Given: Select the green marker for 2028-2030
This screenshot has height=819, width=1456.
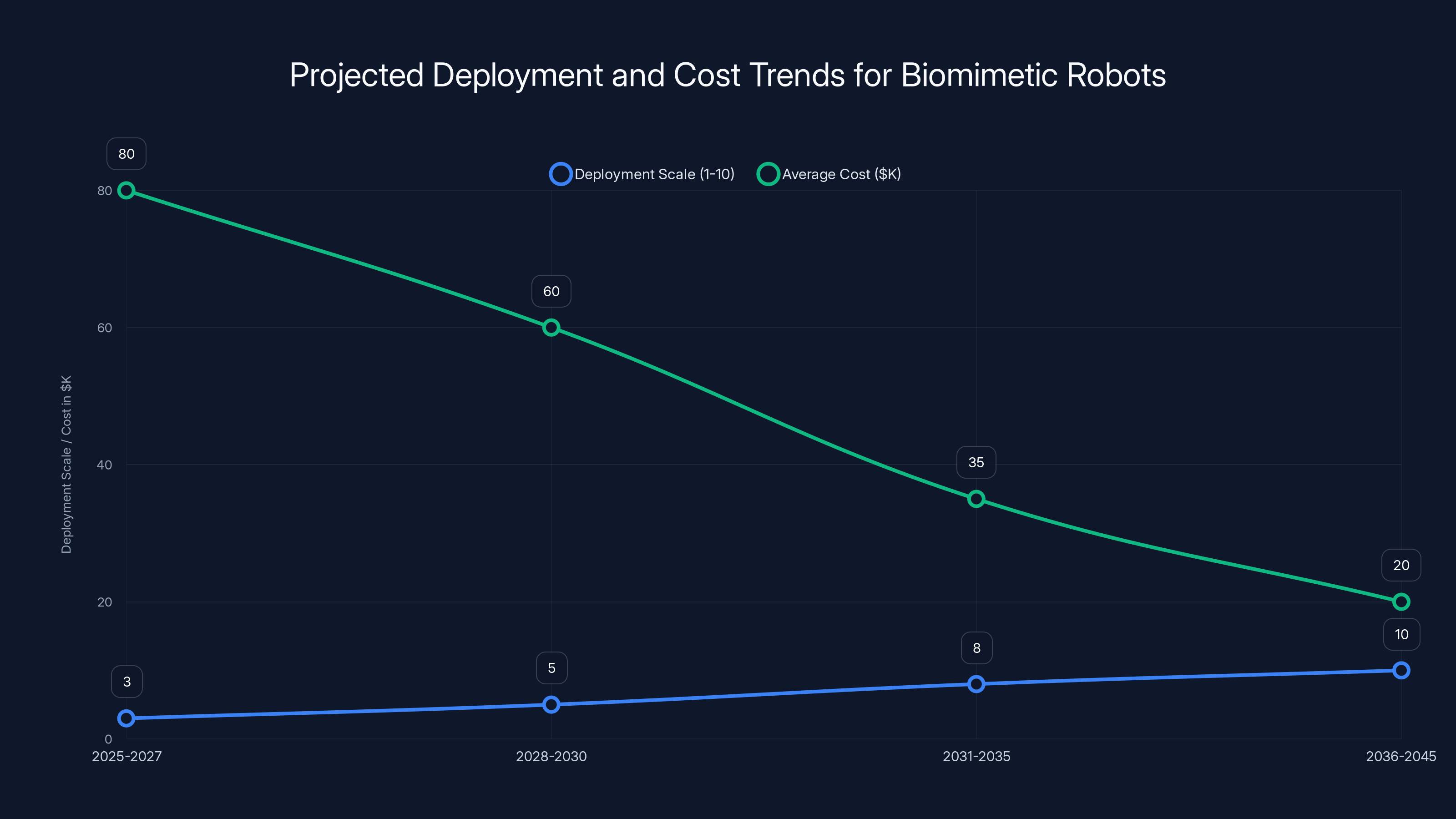Looking at the screenshot, I should [551, 327].
